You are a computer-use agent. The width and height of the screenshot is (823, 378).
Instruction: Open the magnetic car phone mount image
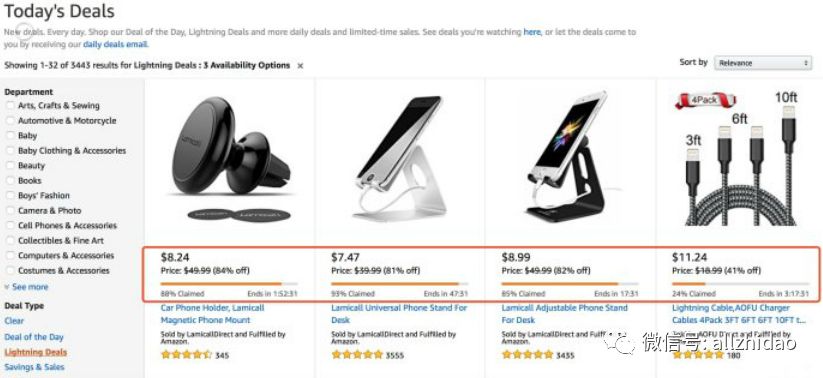tap(231, 159)
